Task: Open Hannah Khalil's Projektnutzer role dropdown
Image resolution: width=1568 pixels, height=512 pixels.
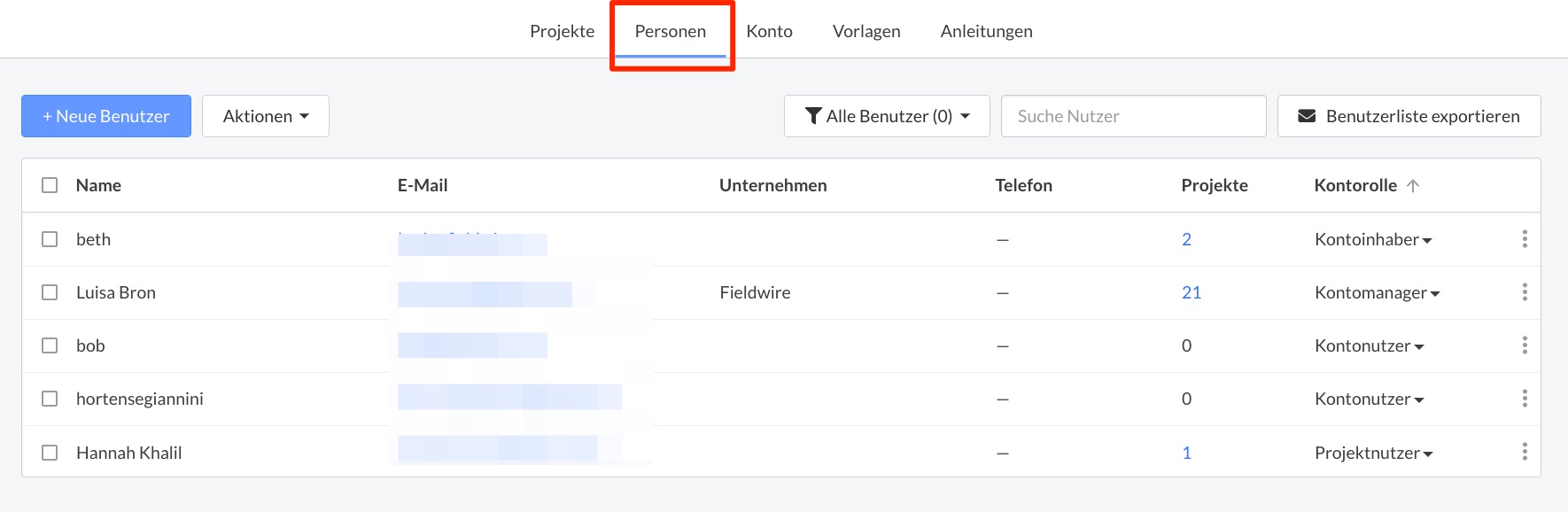Action: pos(1374,453)
